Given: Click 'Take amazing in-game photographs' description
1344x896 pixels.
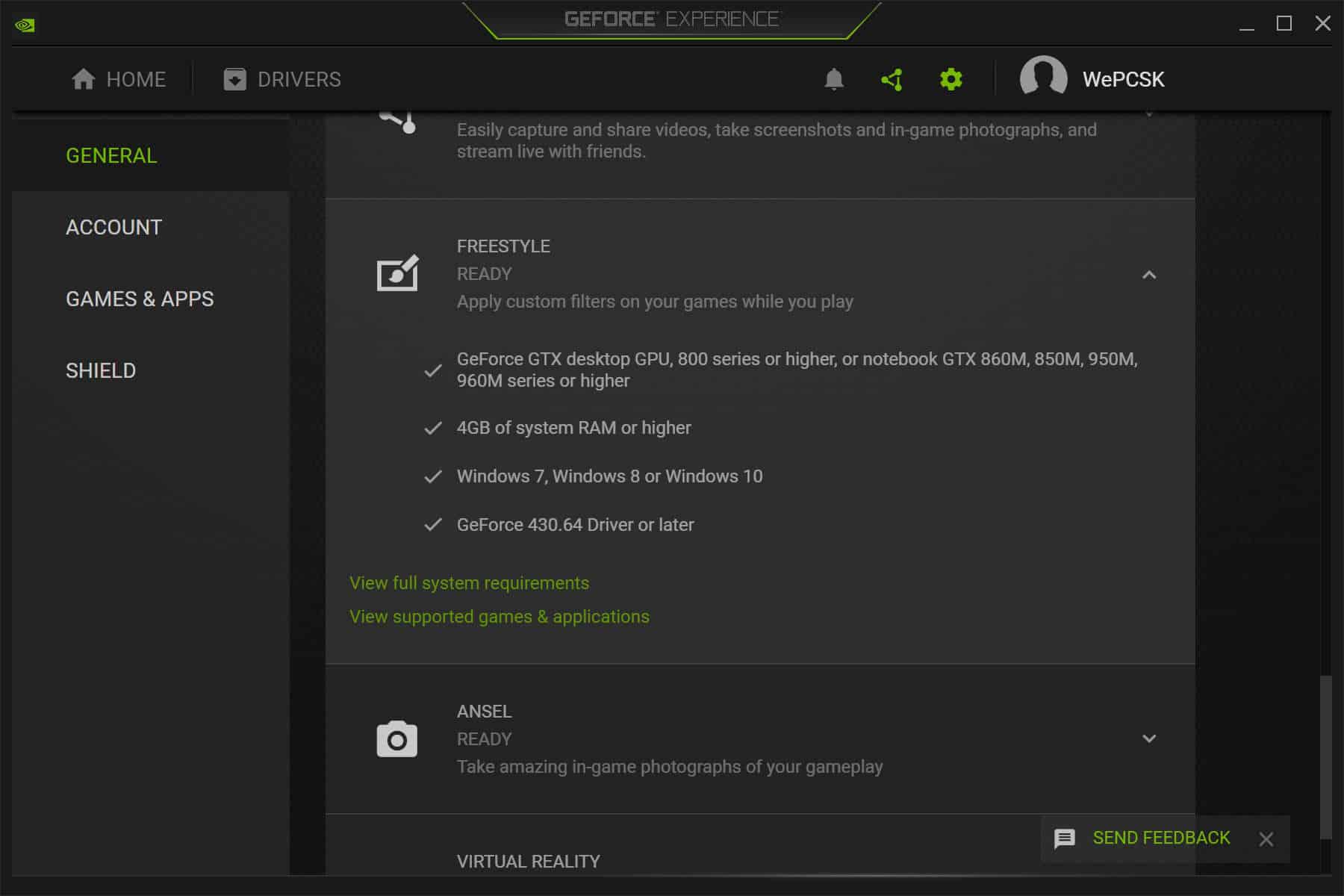Looking at the screenshot, I should 670,767.
